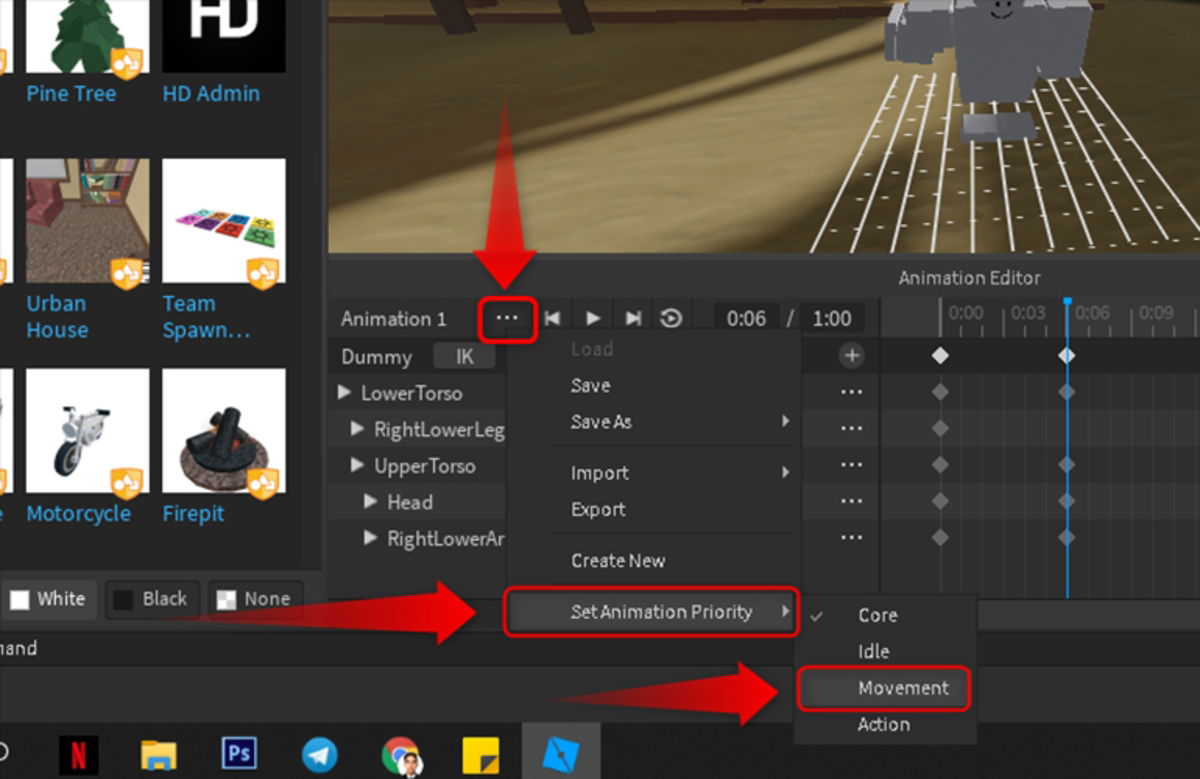Toggle animation looping with the loop icon
Screen dimensions: 1200x779
click(x=671, y=317)
